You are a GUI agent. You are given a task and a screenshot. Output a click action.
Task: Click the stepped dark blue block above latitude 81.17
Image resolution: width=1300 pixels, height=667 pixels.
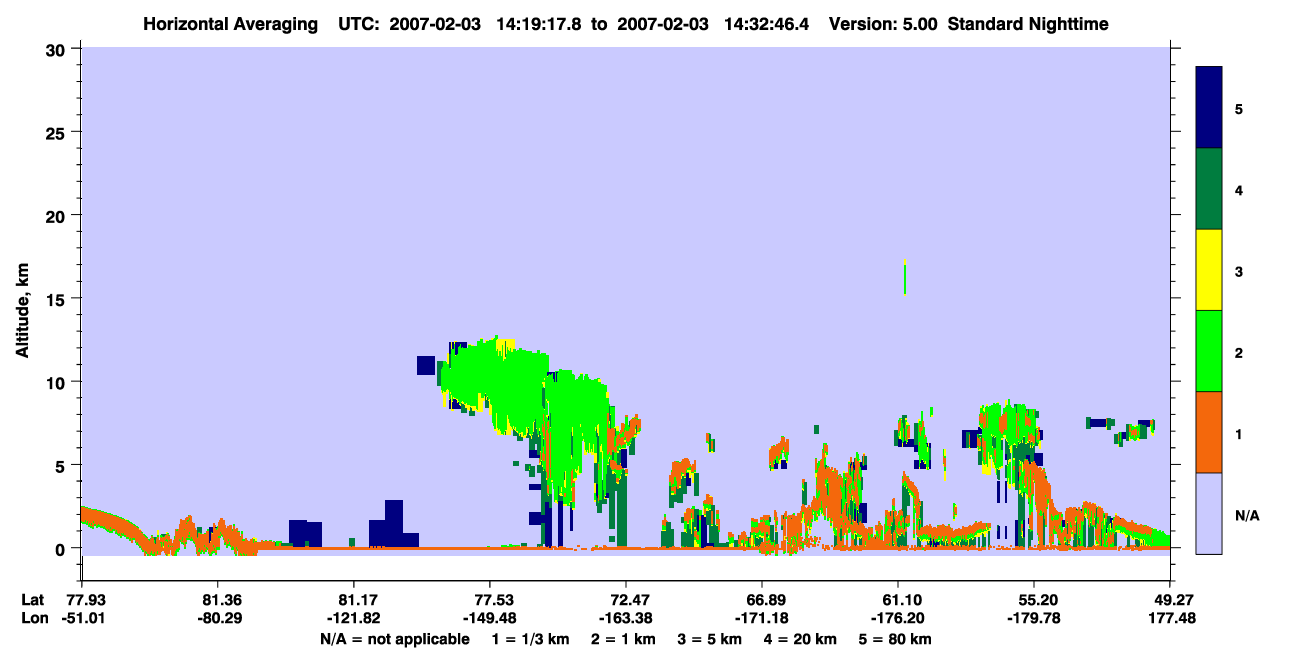[393, 525]
